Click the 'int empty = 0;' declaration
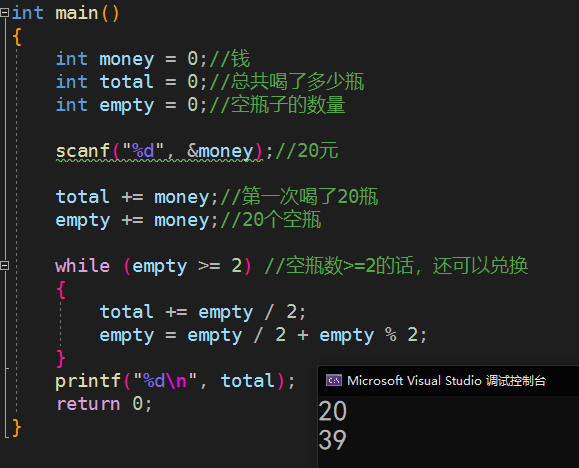This screenshot has width=579, height=468. (x=131, y=105)
